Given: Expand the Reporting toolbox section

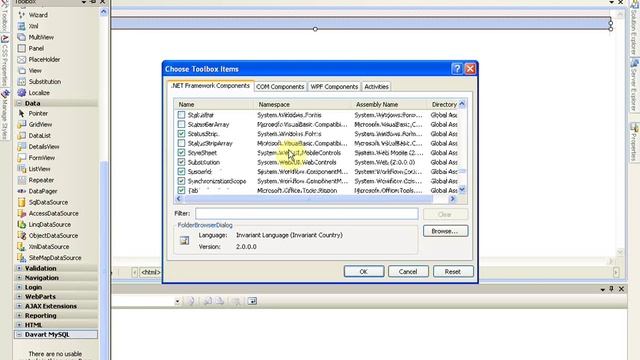Looking at the screenshot, I should 19,316.
